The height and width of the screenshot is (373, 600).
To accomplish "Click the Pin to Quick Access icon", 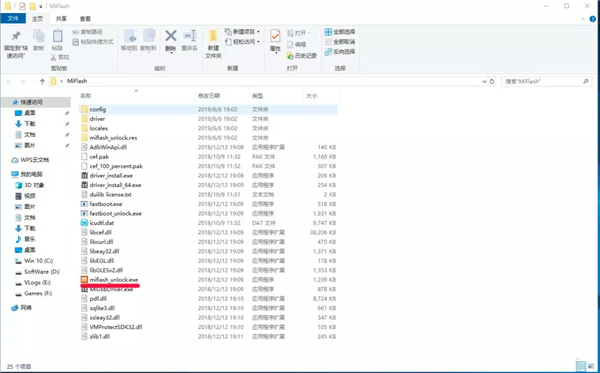I will point(16,36).
